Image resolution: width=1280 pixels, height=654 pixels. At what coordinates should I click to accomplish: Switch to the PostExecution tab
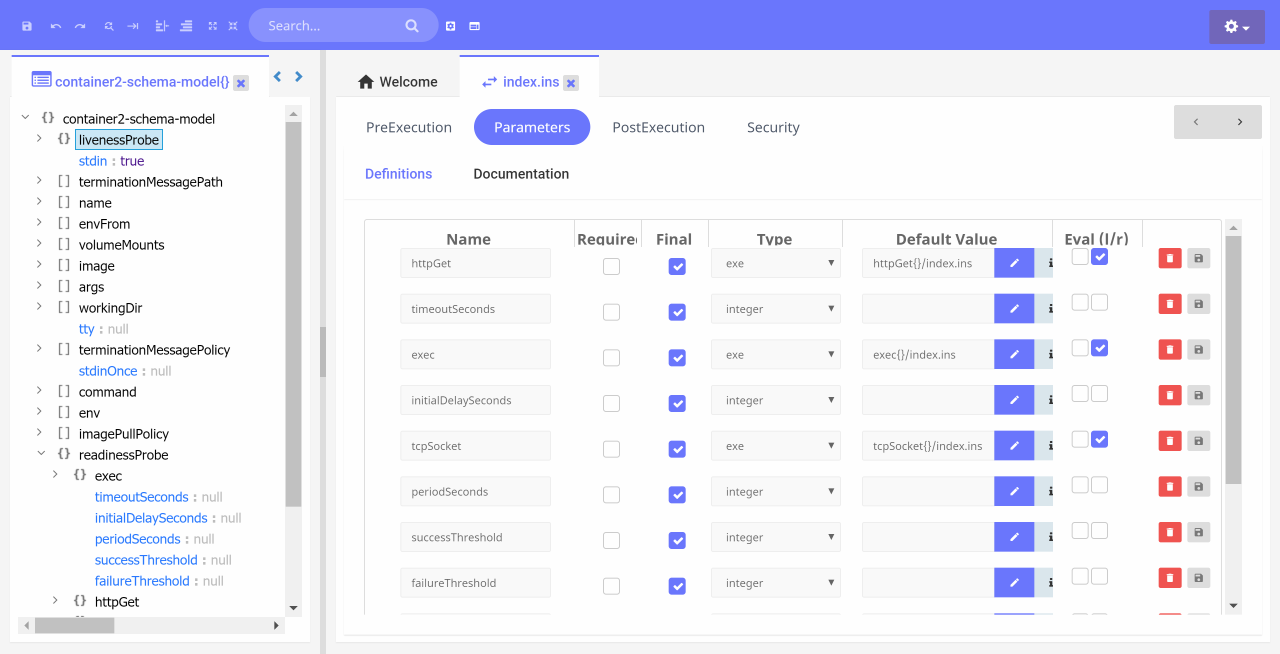click(x=658, y=127)
